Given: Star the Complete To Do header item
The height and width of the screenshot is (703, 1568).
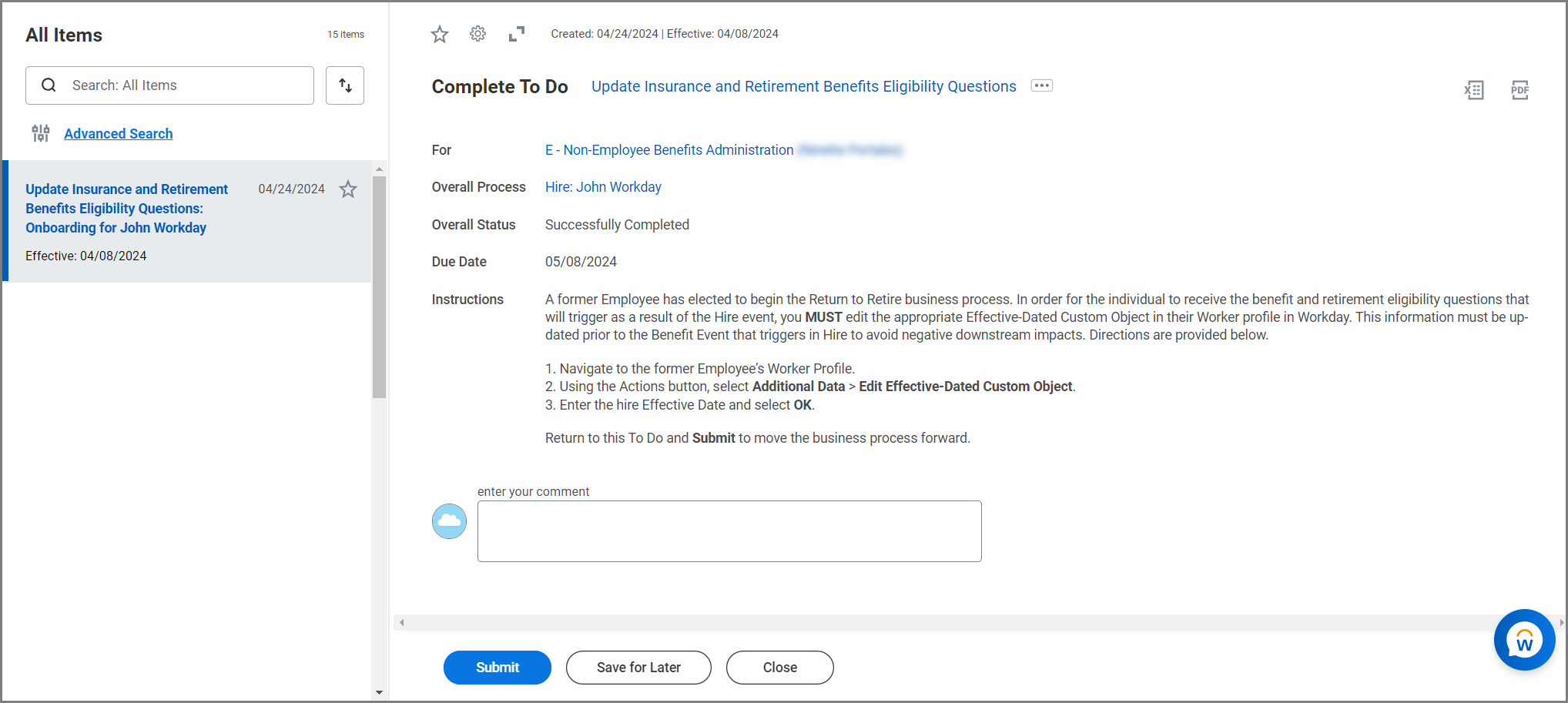Looking at the screenshot, I should coord(440,34).
